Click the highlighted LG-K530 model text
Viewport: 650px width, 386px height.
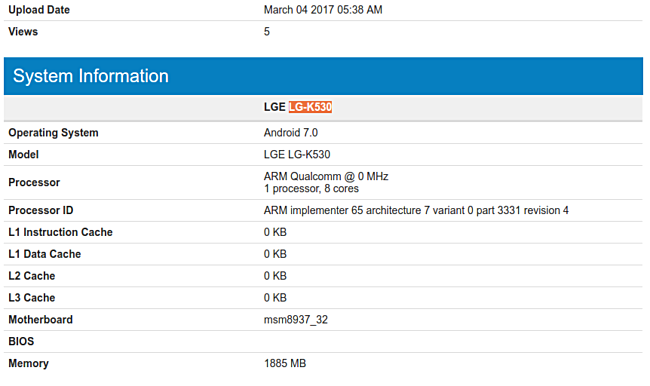(x=310, y=107)
